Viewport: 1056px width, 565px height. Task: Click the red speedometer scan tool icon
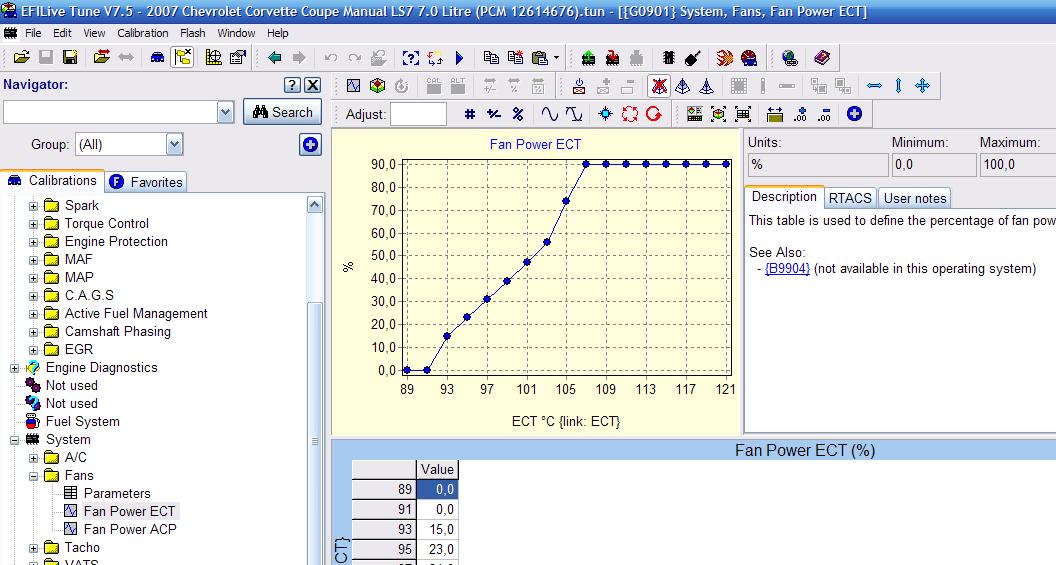[749, 58]
